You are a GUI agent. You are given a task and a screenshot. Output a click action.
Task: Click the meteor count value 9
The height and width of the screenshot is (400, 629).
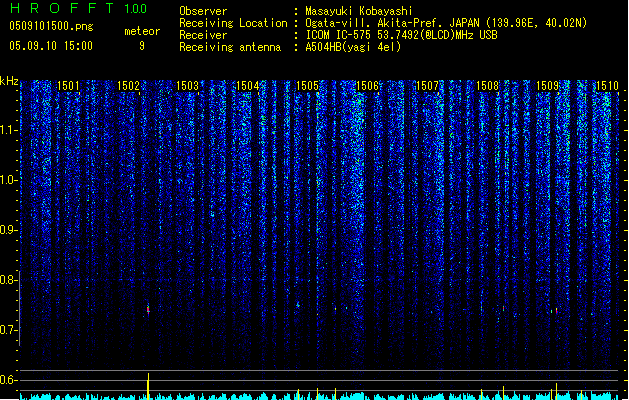click(x=142, y=46)
